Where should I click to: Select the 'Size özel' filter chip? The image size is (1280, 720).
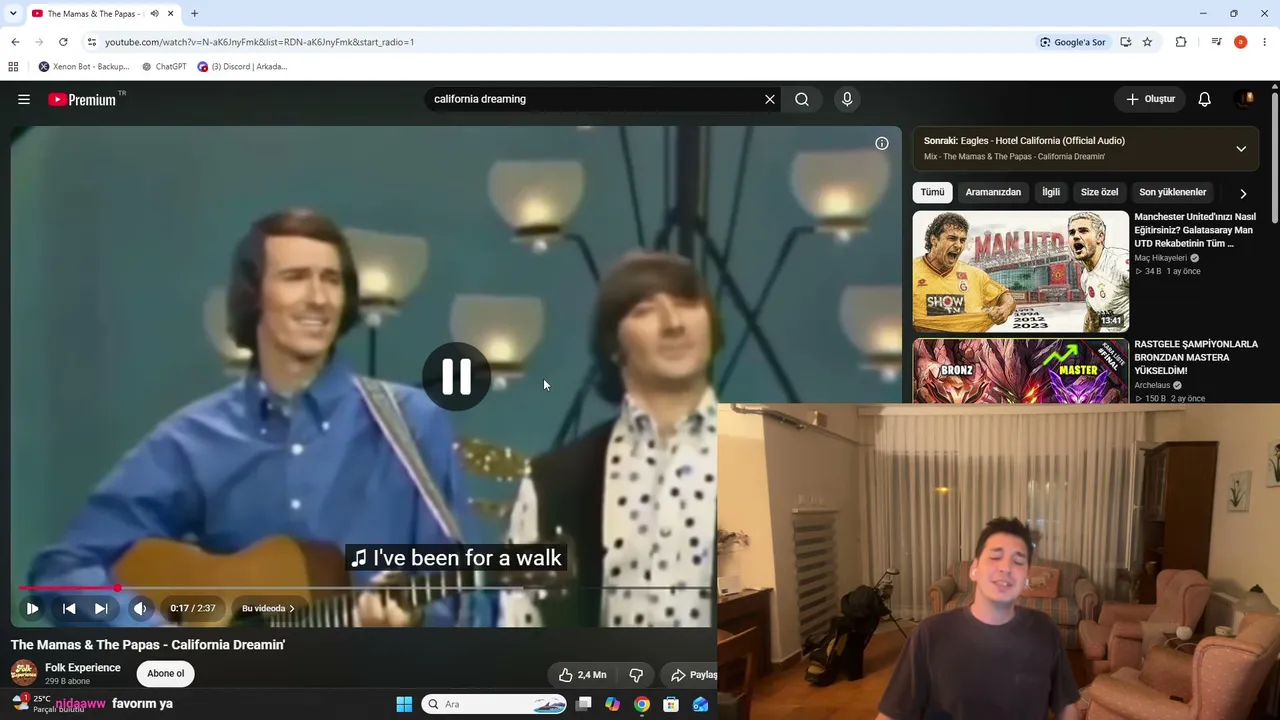[x=1099, y=192]
